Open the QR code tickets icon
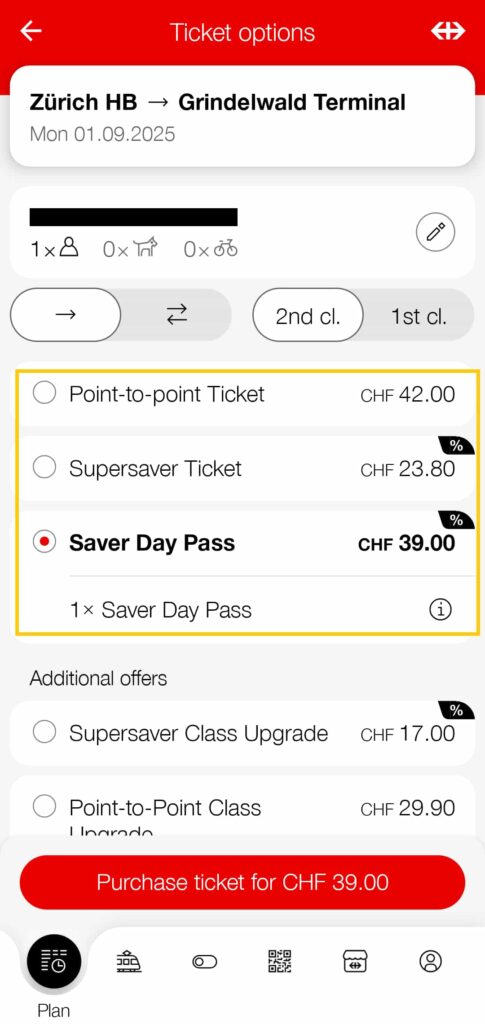The height and width of the screenshot is (1024, 485). (279, 961)
